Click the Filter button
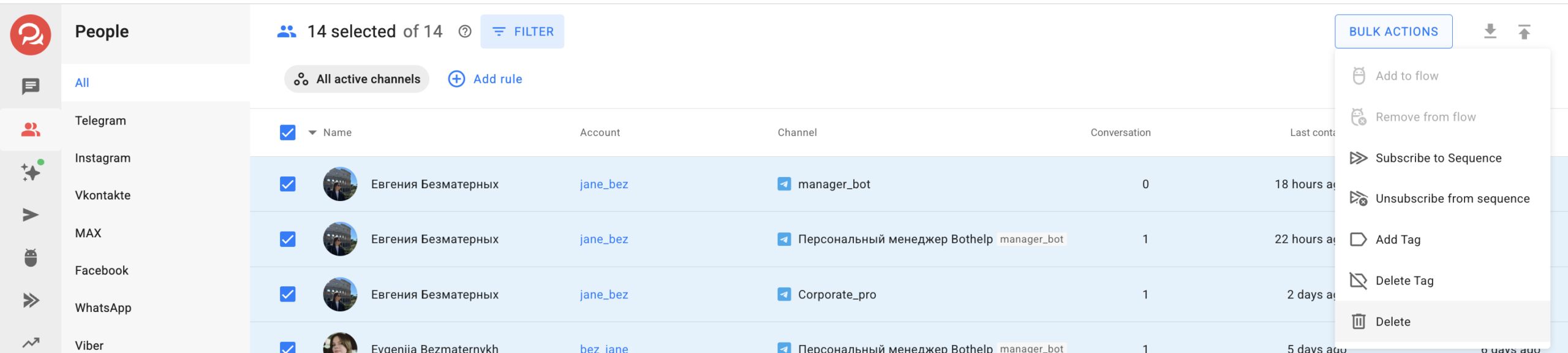The height and width of the screenshot is (353, 1568). tap(522, 31)
